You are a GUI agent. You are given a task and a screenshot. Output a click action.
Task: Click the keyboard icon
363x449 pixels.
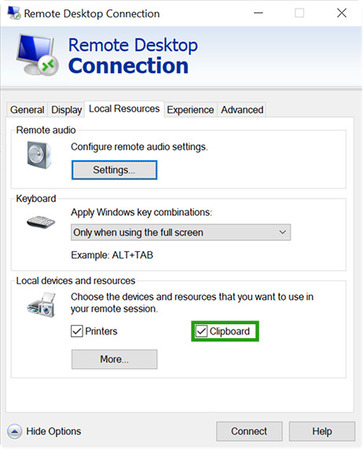tap(41, 222)
